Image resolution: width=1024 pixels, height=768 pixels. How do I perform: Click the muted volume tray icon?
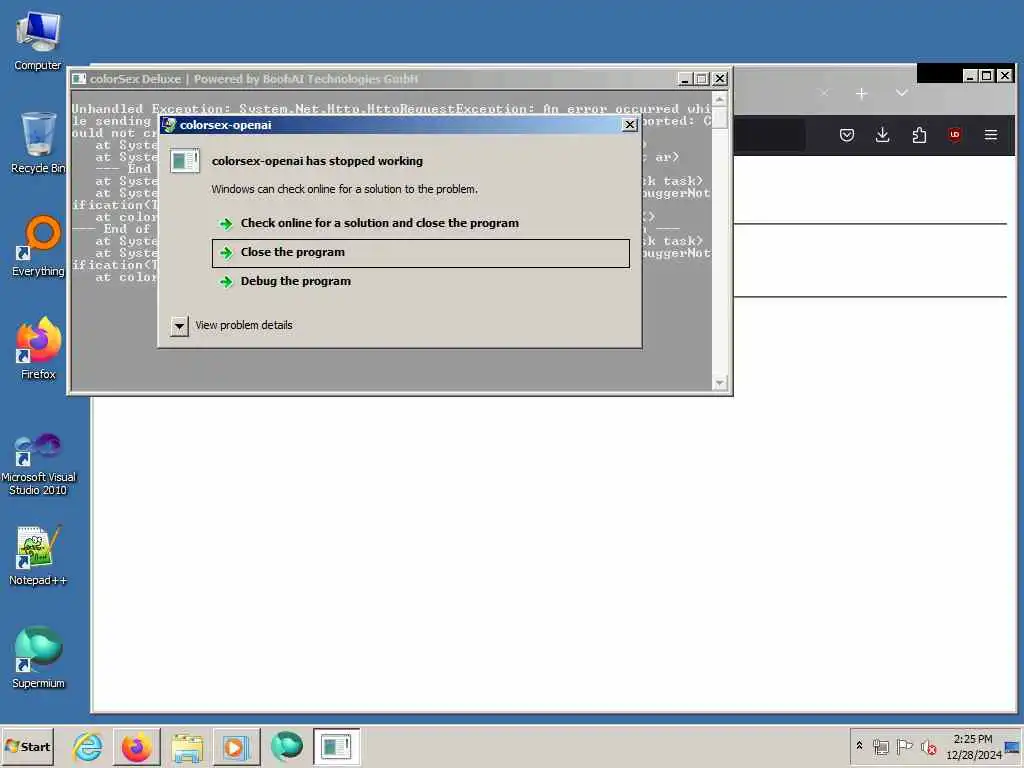pos(928,746)
